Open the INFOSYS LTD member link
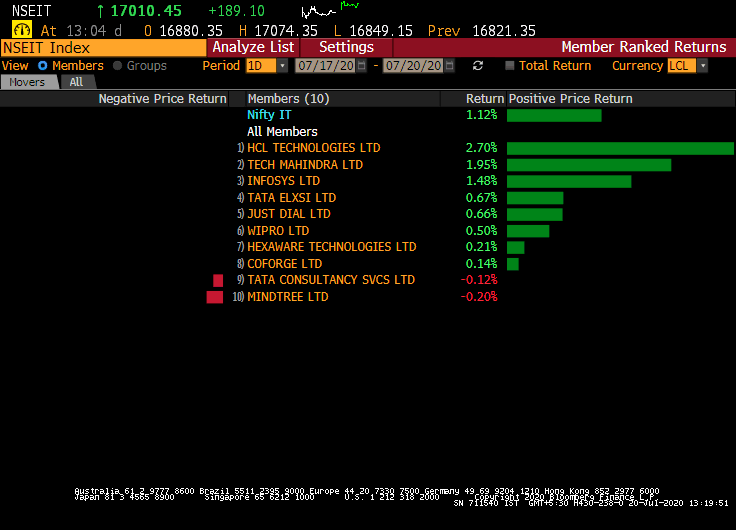This screenshot has width=736, height=530. [283, 181]
